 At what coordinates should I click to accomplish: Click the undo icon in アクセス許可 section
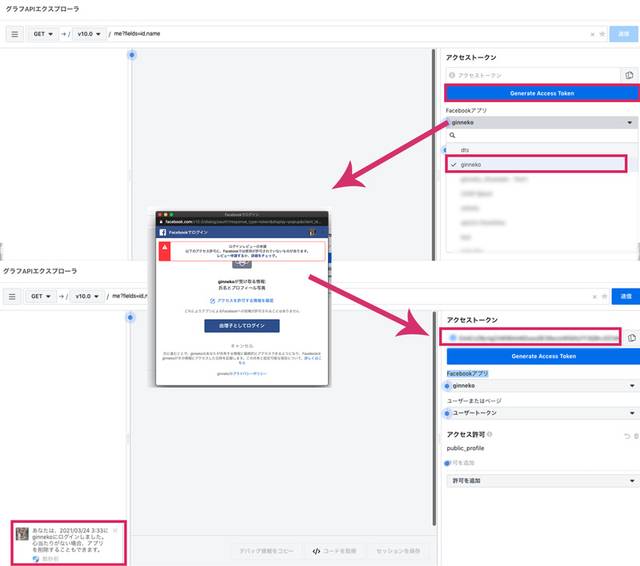627,436
